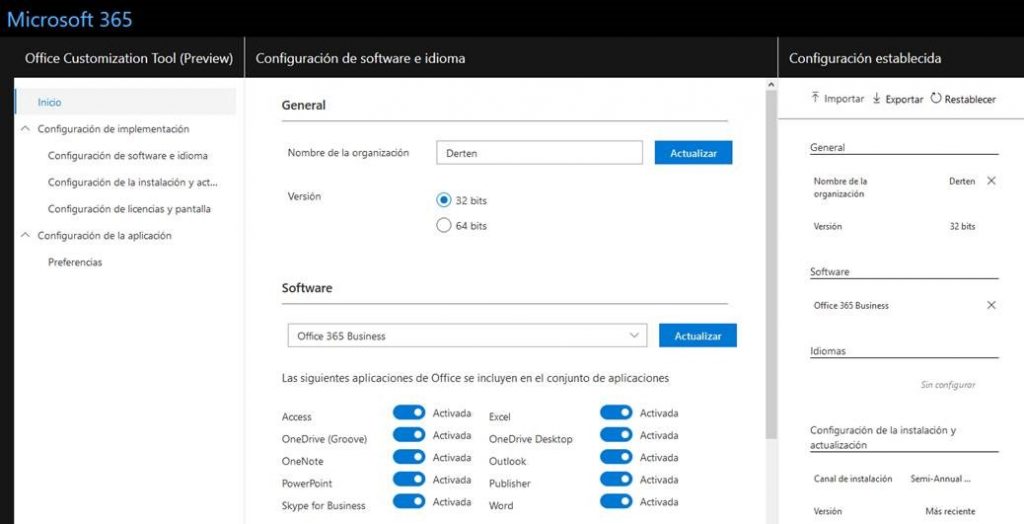Open the Office 365 Business dropdown
Image resolution: width=1024 pixels, height=524 pixels.
(x=467, y=336)
